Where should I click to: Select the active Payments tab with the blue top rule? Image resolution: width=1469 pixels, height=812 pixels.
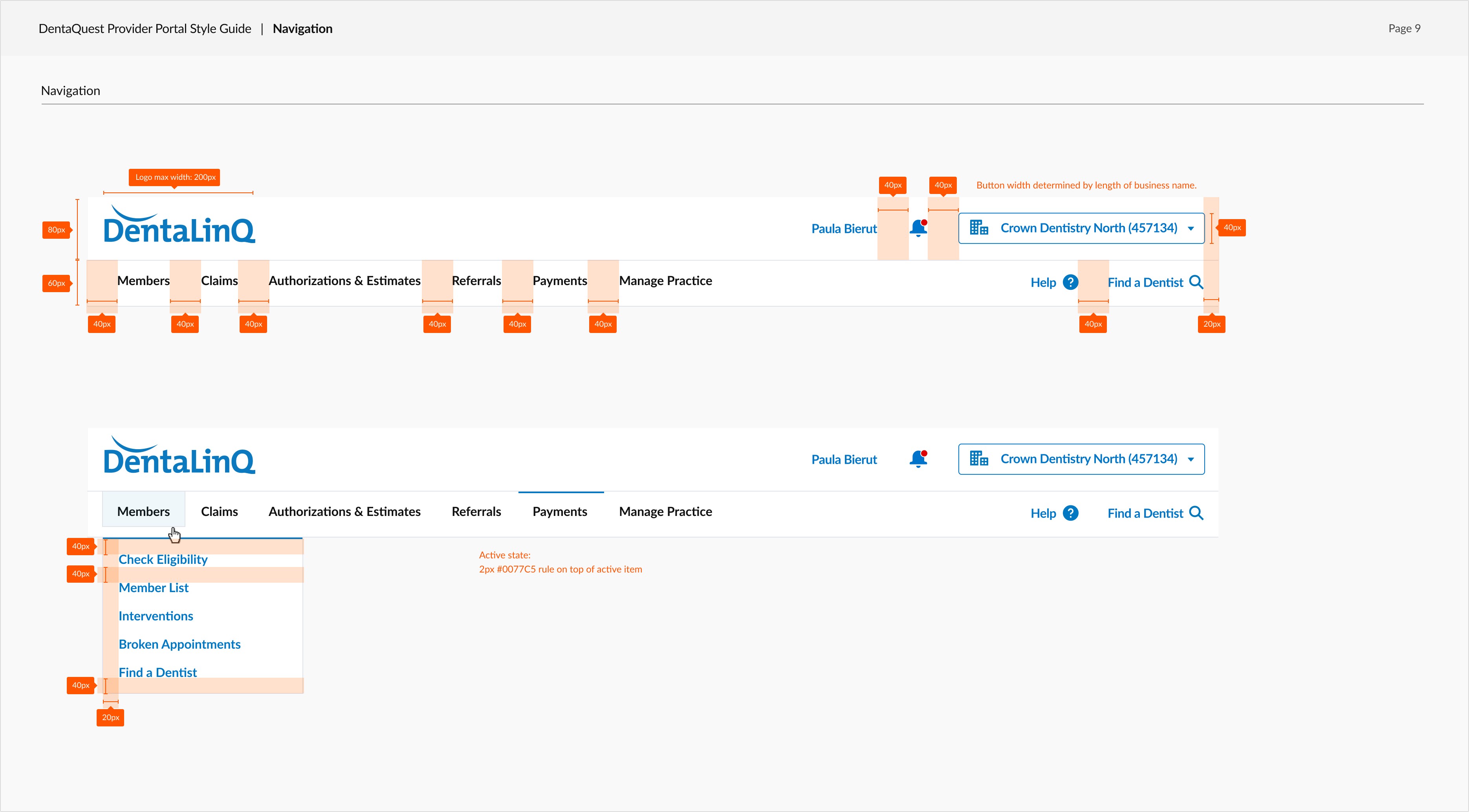(x=560, y=512)
